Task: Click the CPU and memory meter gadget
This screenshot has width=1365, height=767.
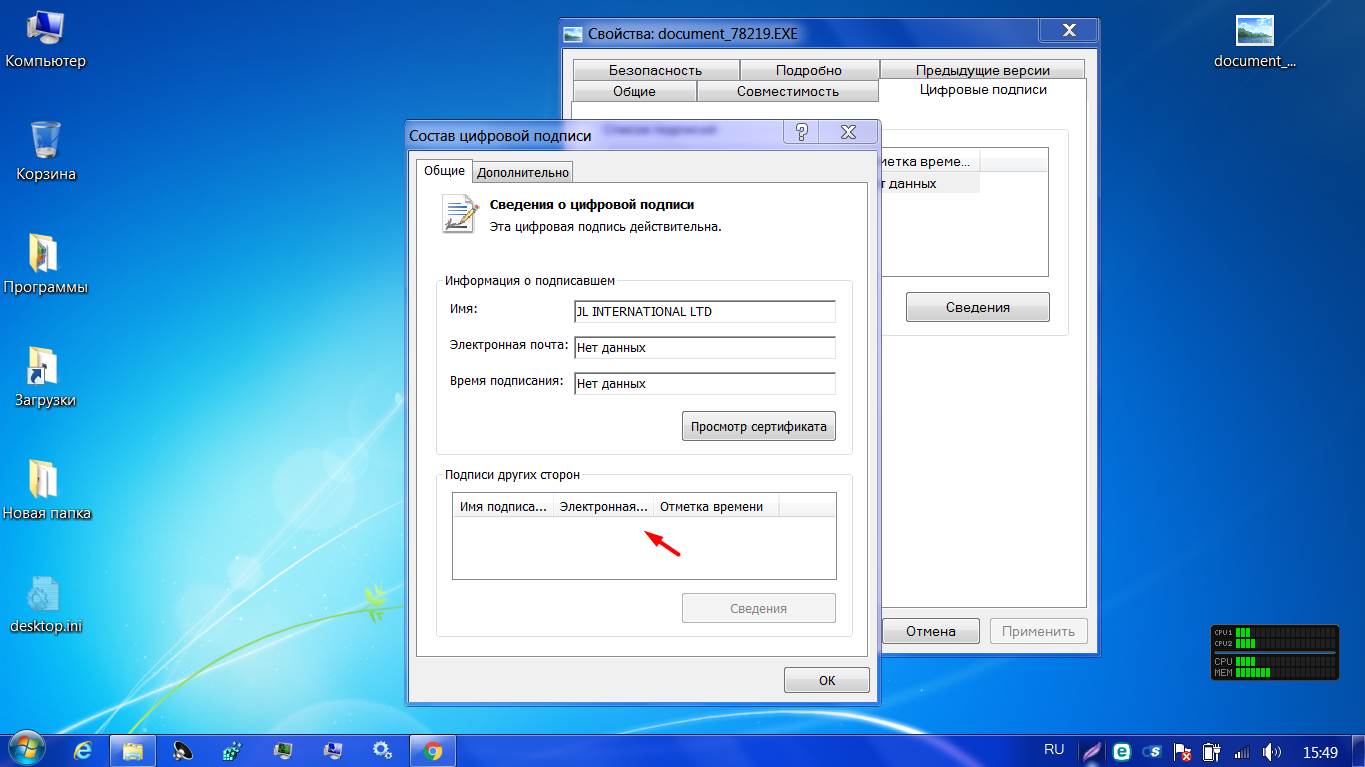Action: 1275,652
